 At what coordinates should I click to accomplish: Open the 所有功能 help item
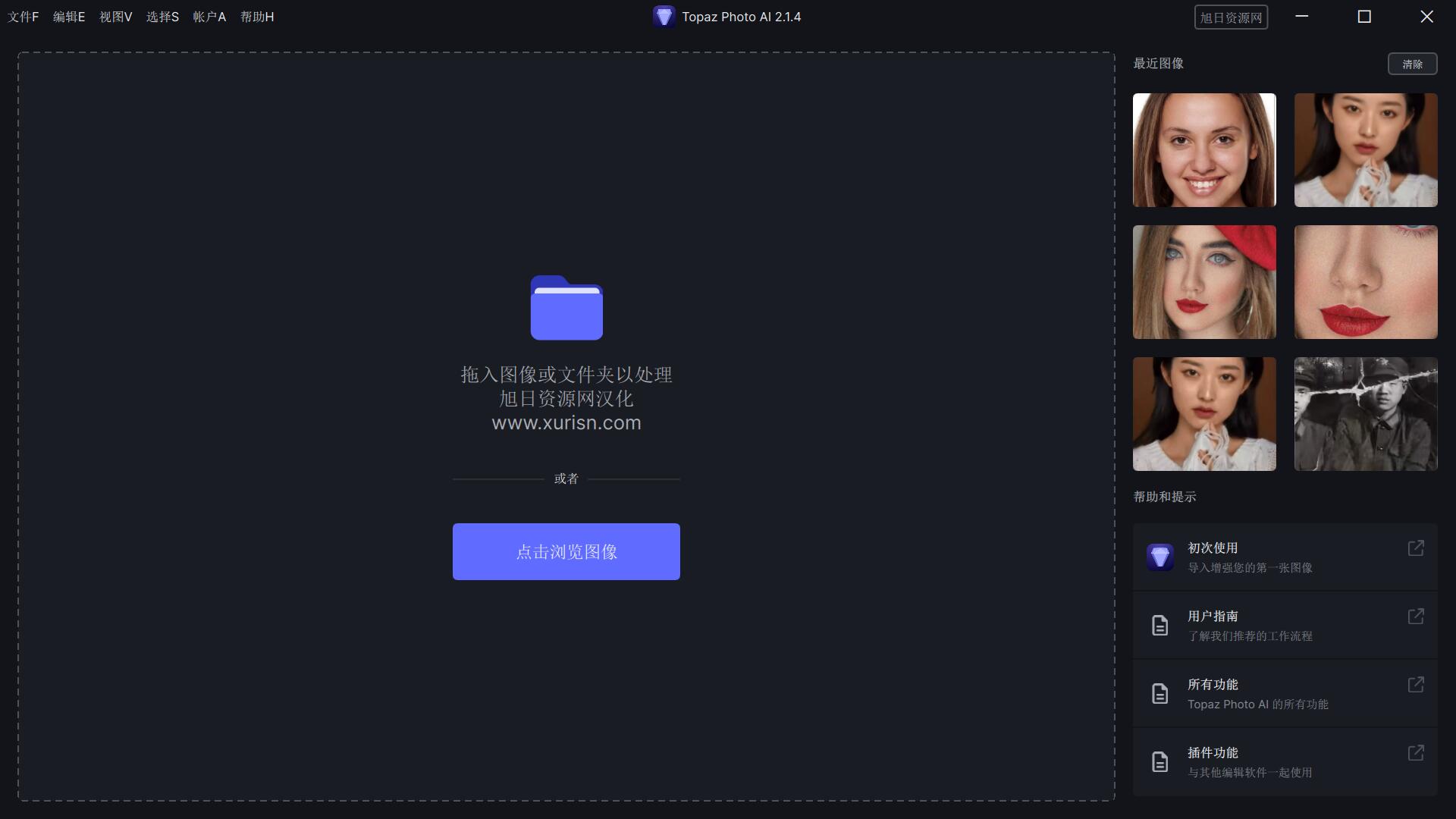[1285, 694]
